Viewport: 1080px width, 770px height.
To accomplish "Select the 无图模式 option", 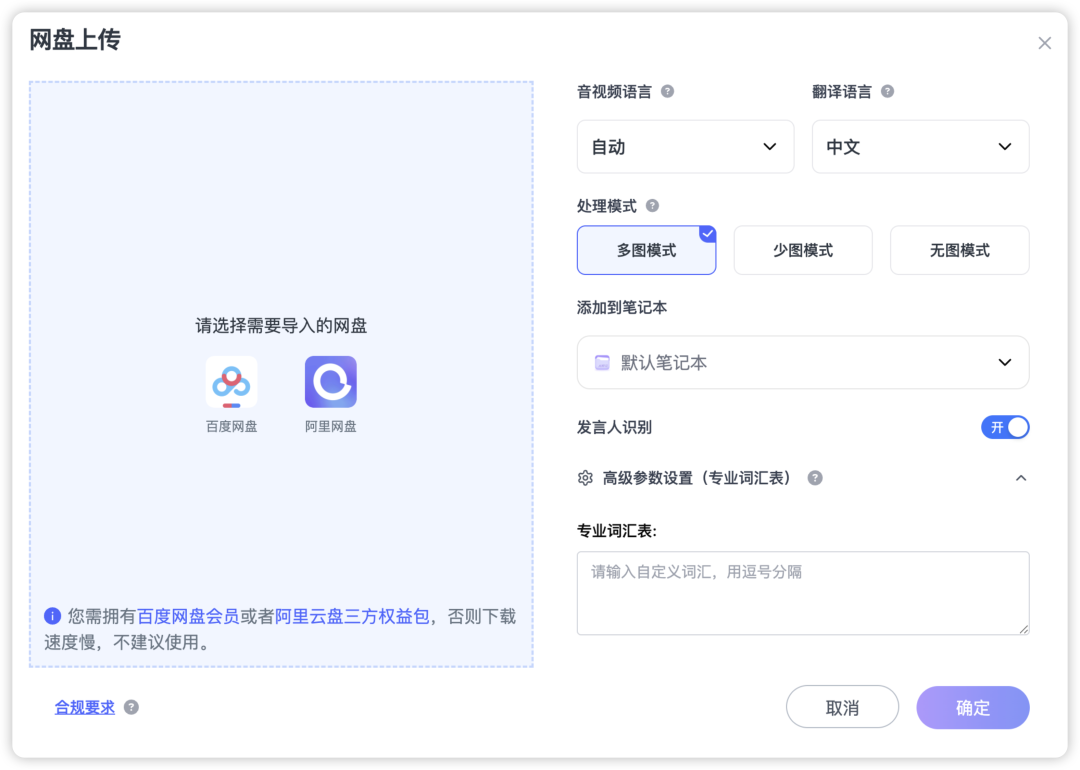I will [x=959, y=250].
